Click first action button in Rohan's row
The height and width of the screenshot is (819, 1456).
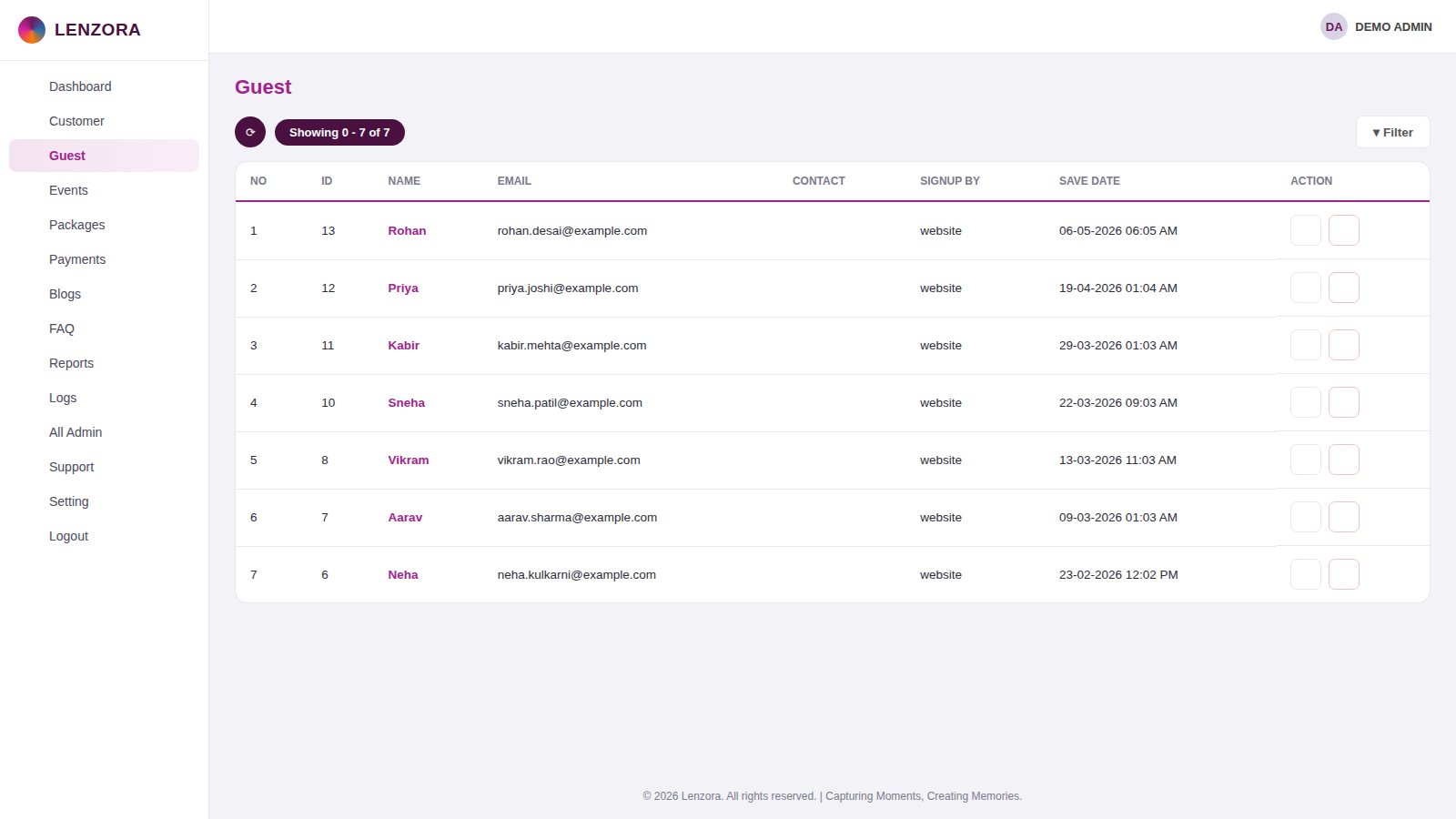pos(1306,230)
